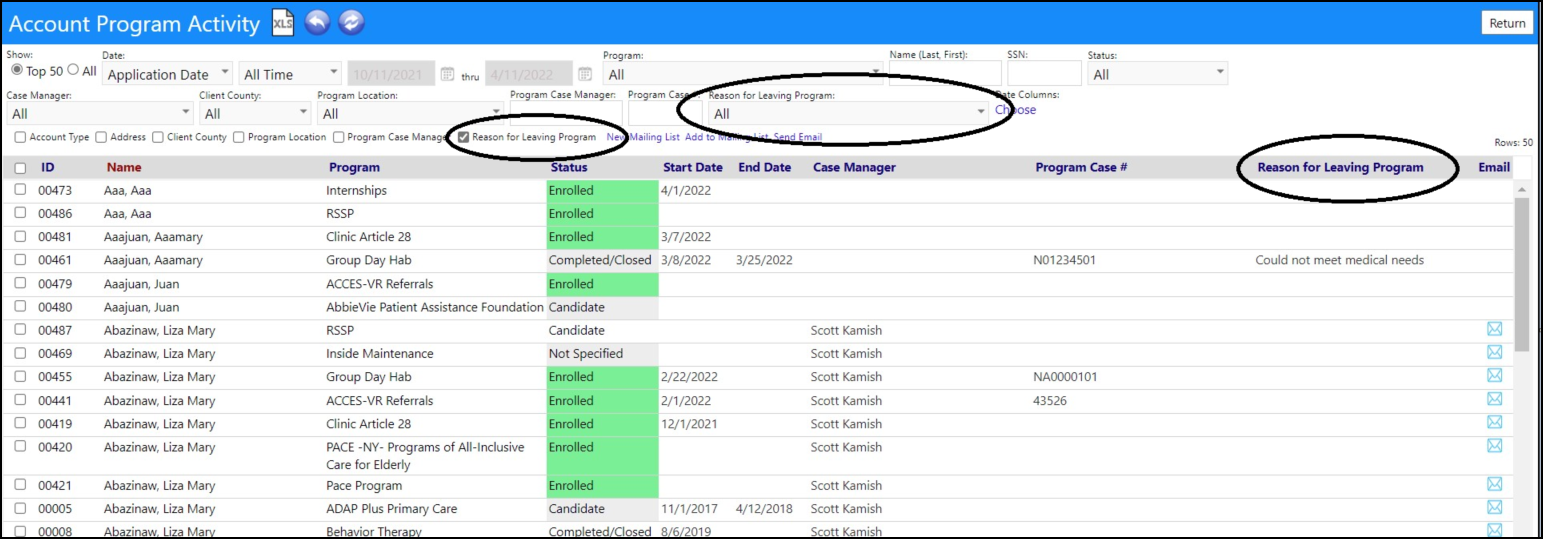Click the program case number NA0000101
Viewport: 1543px width, 539px height.
[x=1065, y=377]
